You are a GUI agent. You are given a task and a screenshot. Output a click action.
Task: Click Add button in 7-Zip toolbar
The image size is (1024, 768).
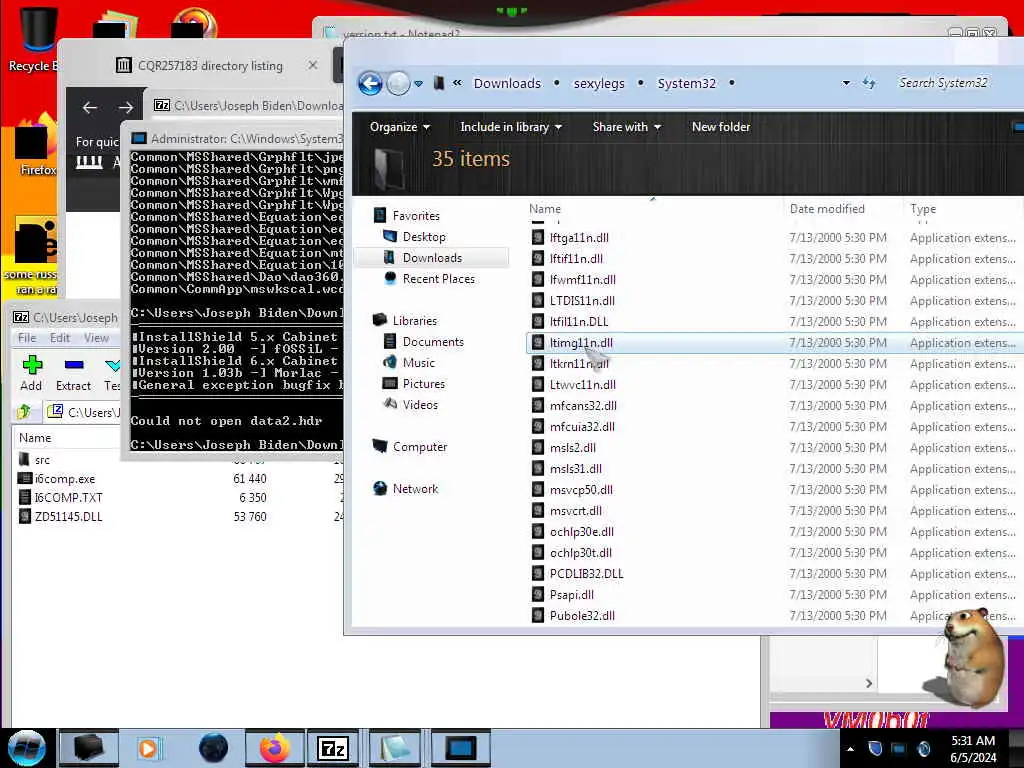[31, 373]
